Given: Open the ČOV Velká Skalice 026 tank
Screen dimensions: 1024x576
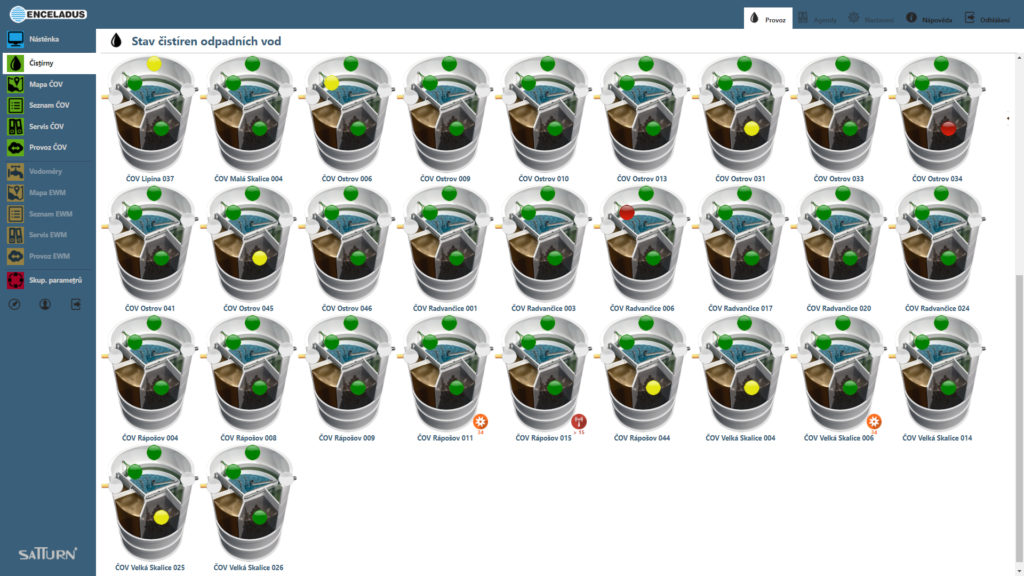Looking at the screenshot, I should click(249, 503).
